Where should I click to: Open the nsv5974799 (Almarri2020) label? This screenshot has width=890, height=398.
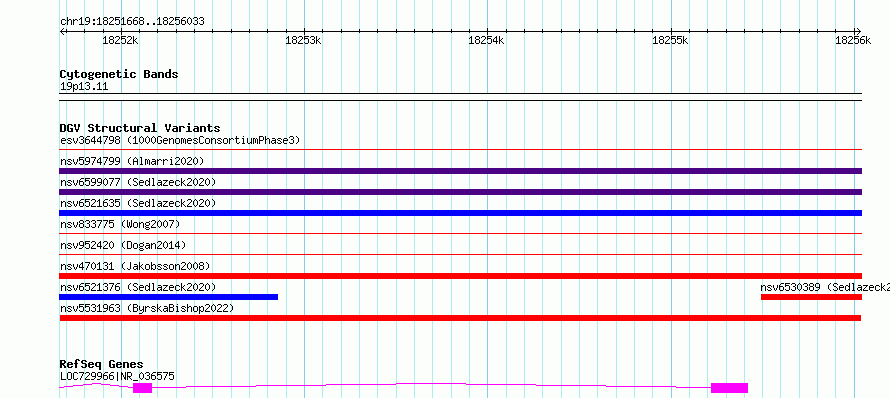pos(132,161)
